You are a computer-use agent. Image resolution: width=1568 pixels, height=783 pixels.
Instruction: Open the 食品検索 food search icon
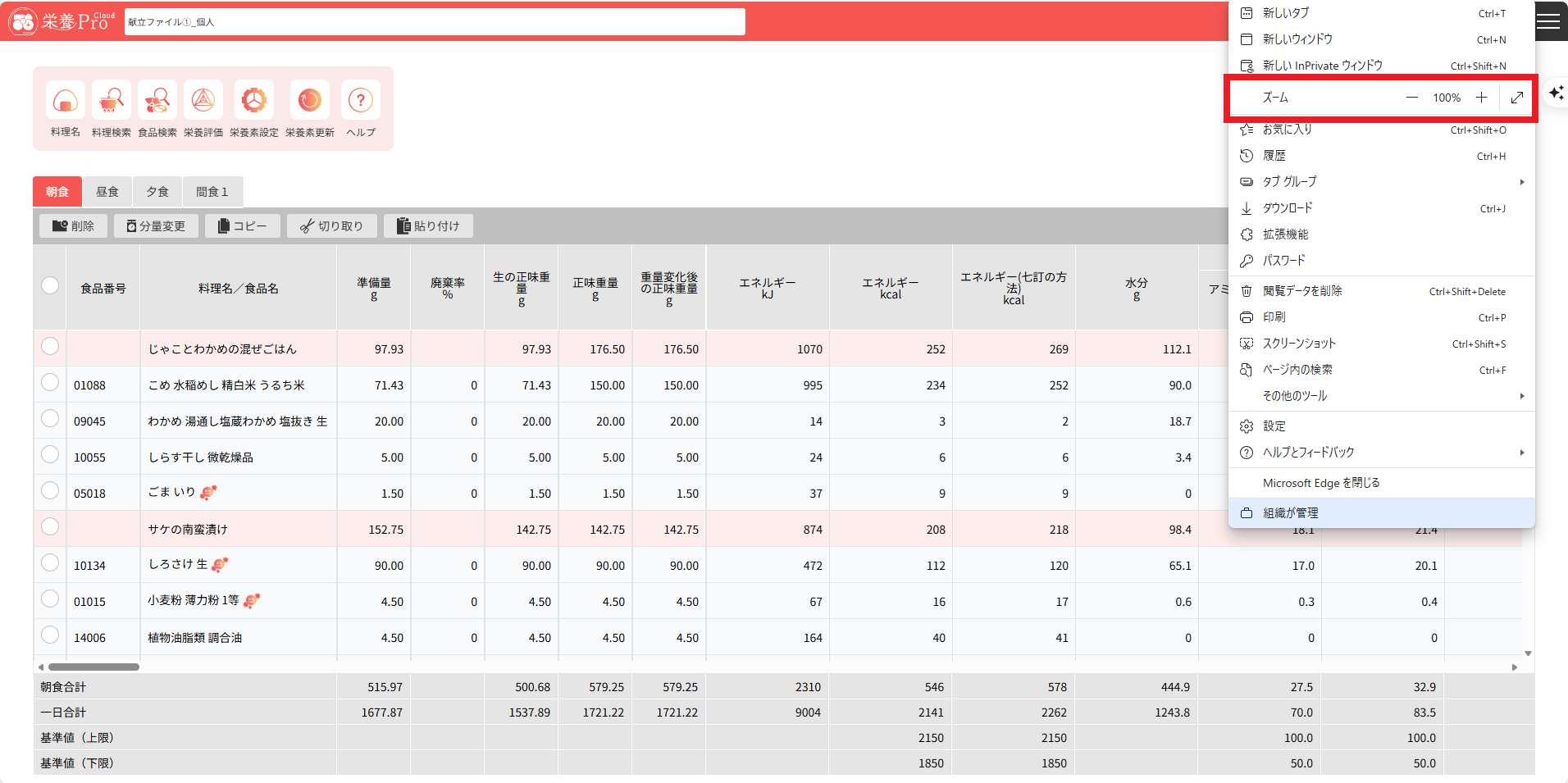157,102
